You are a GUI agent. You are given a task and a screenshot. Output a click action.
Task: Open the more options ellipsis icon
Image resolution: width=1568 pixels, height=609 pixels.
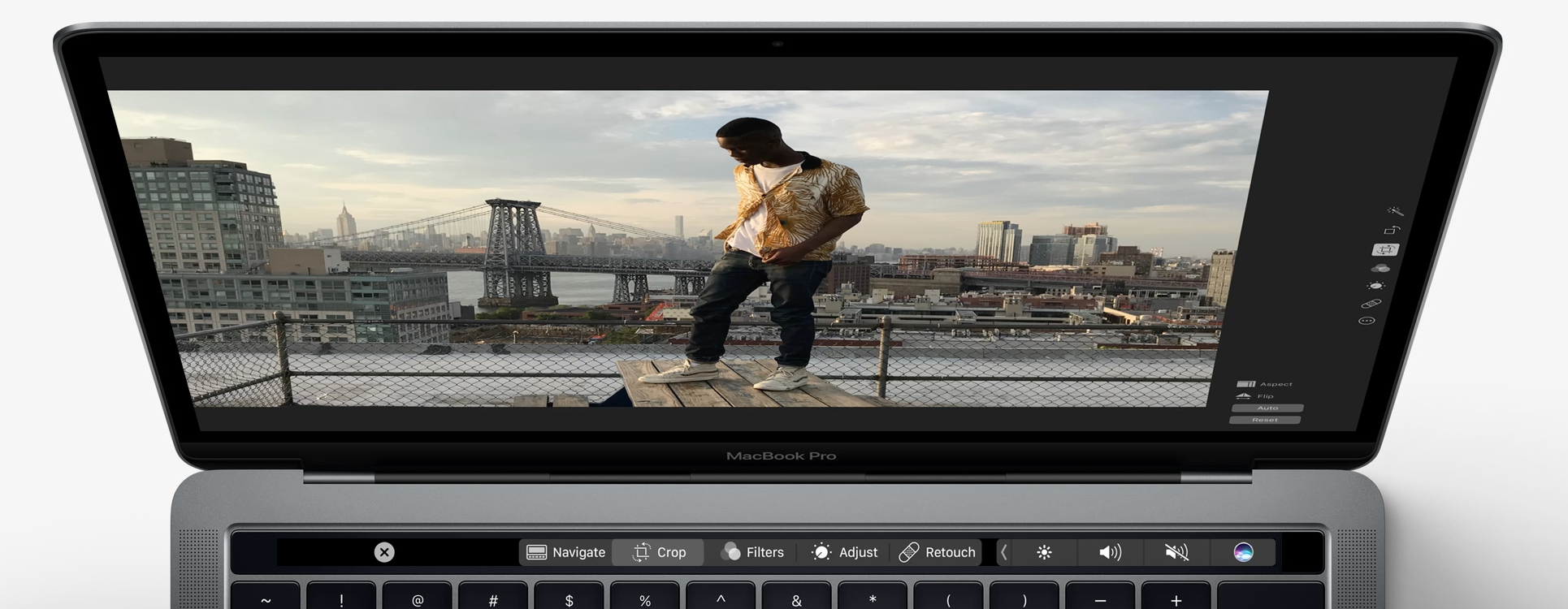(x=1367, y=321)
